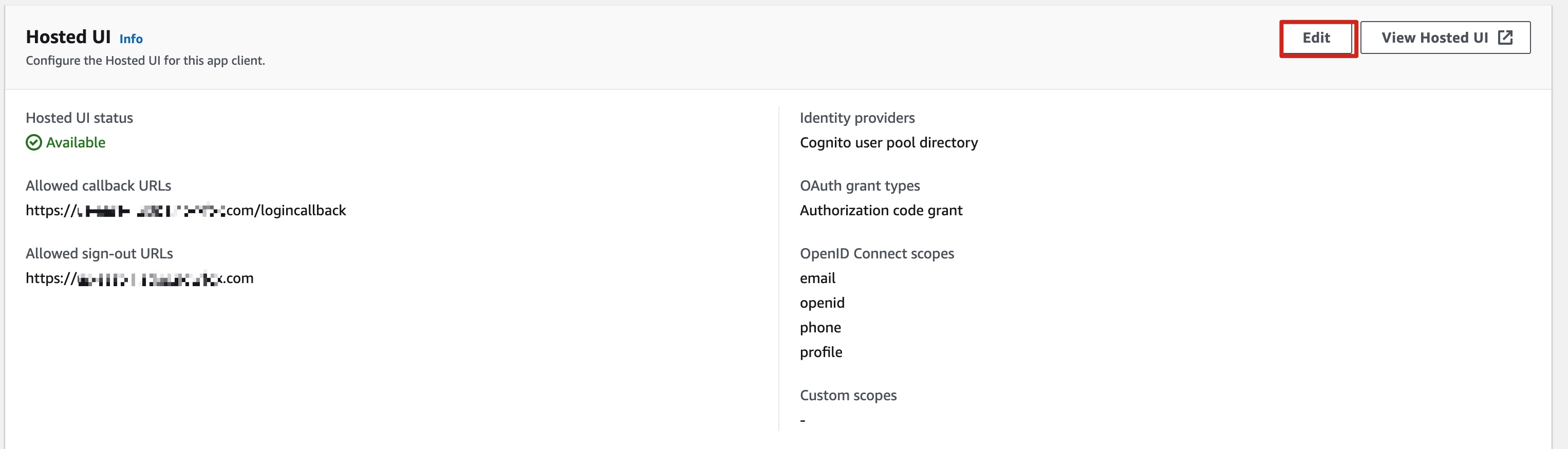Click the allowed callback URL ending in /logincallback

point(185,210)
